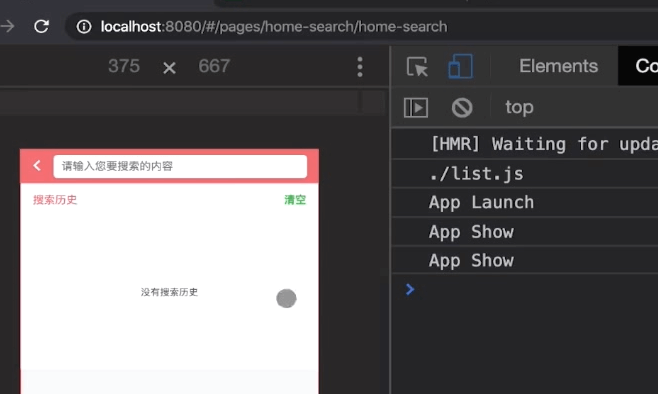Switch to the Elements tab
The width and height of the screenshot is (658, 394).
click(558, 66)
